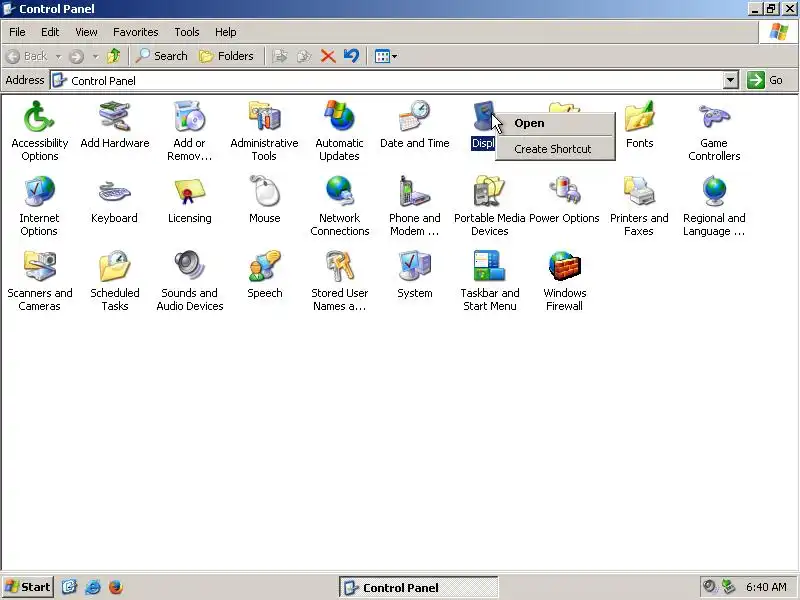Toggle the Folders pane button
This screenshot has height=600, width=800.
tap(226, 56)
